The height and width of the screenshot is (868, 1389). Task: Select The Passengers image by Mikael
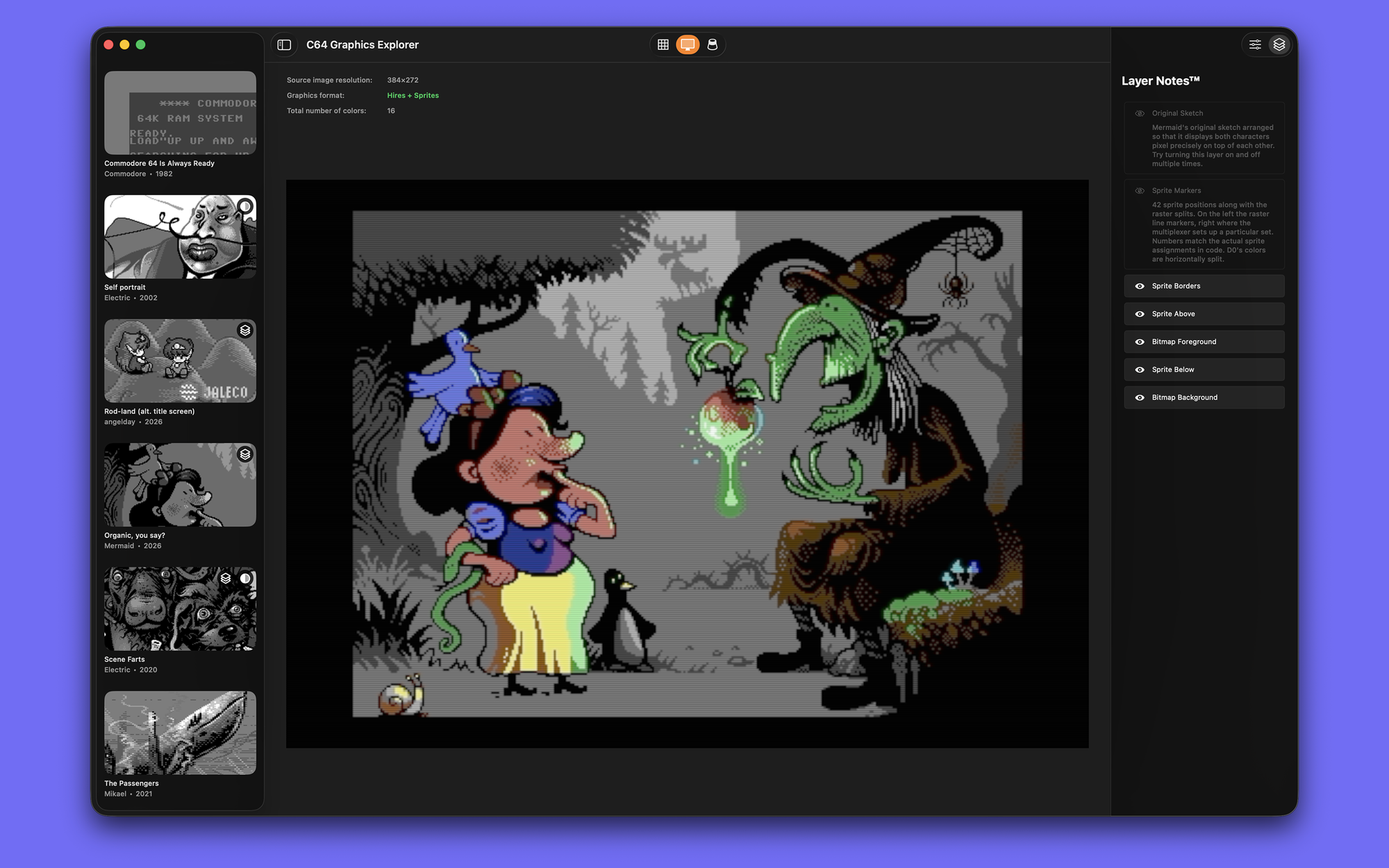(x=180, y=733)
